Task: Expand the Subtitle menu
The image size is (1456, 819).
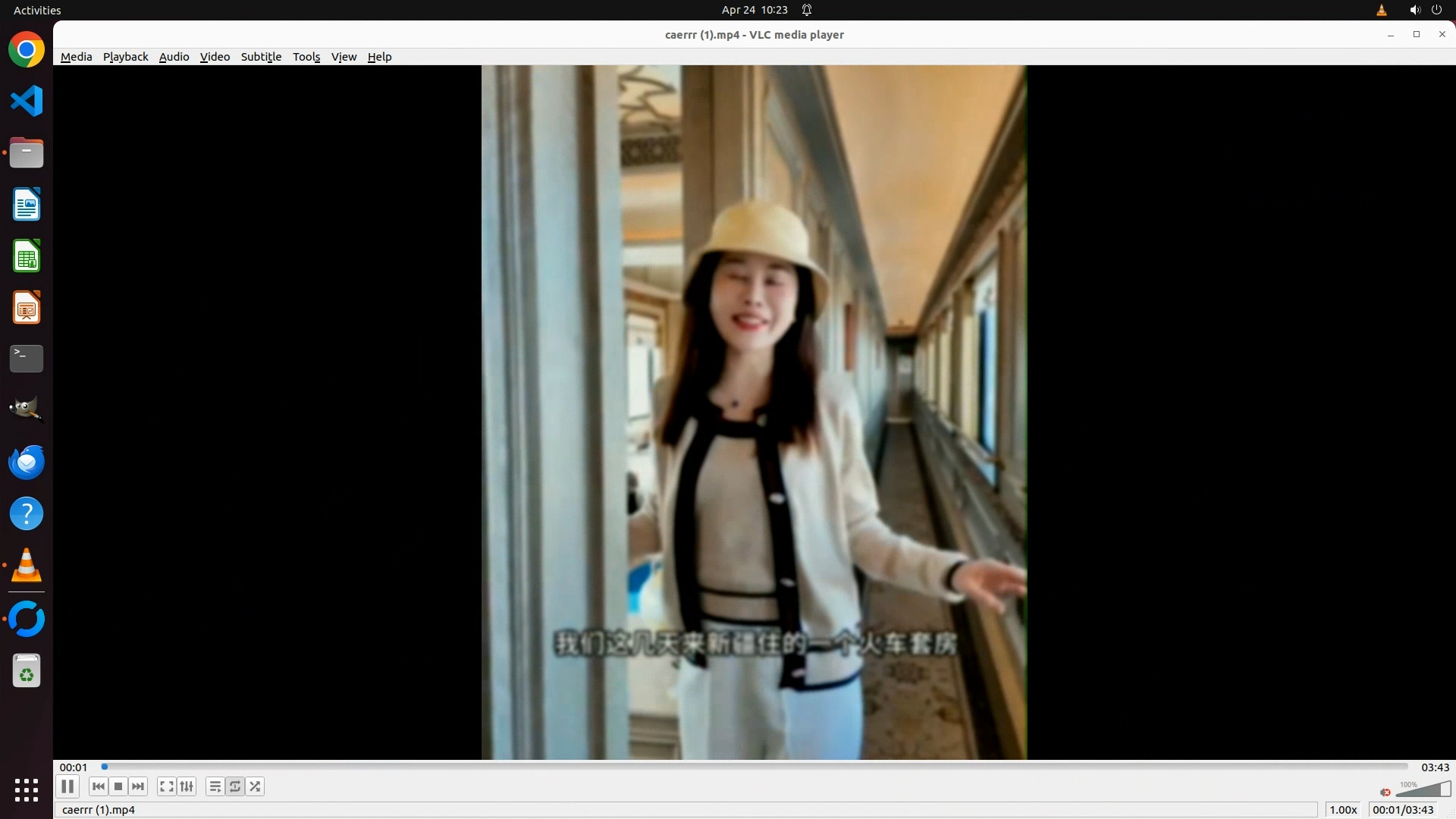Action: pos(261,57)
